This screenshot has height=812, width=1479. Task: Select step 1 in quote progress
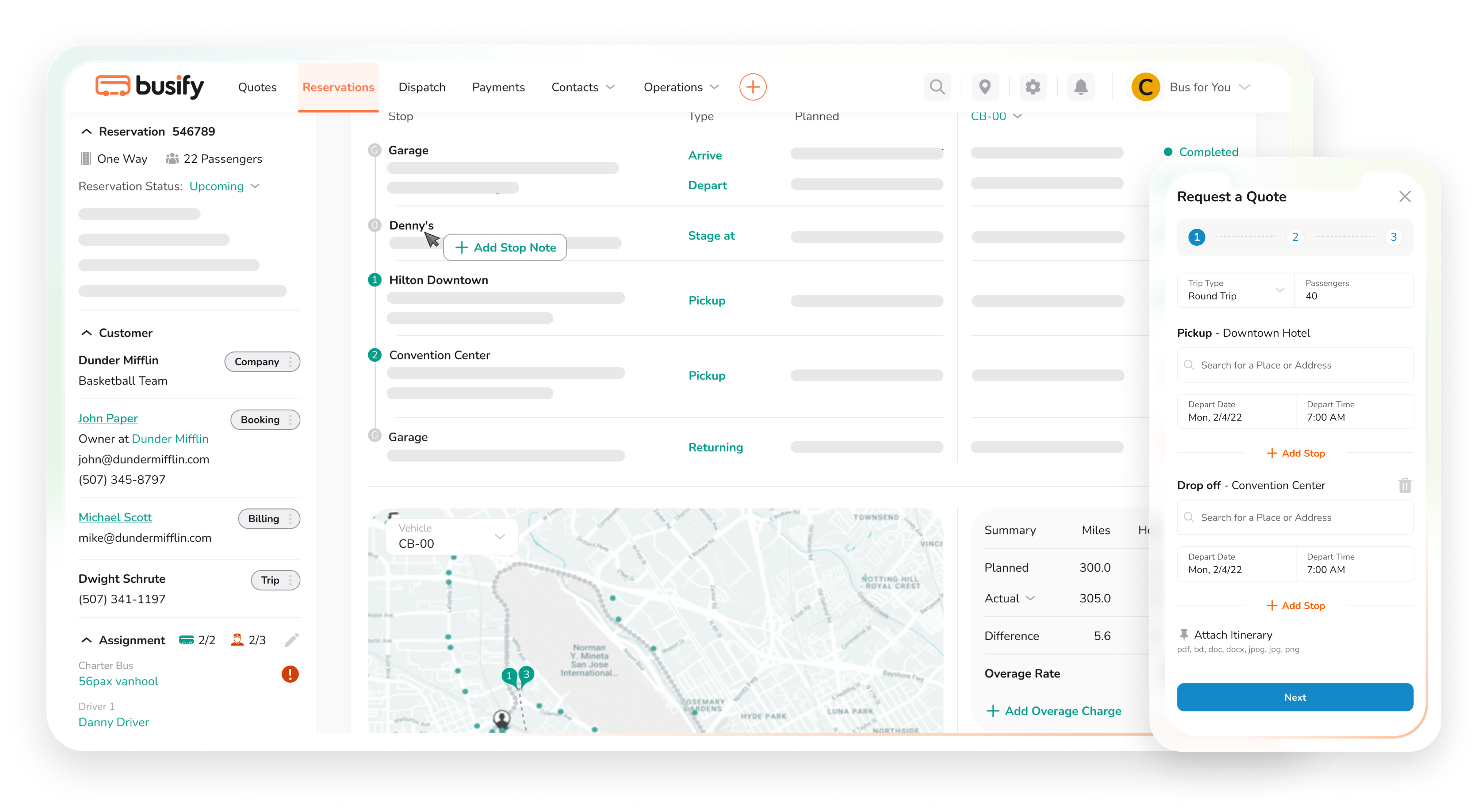(1197, 237)
